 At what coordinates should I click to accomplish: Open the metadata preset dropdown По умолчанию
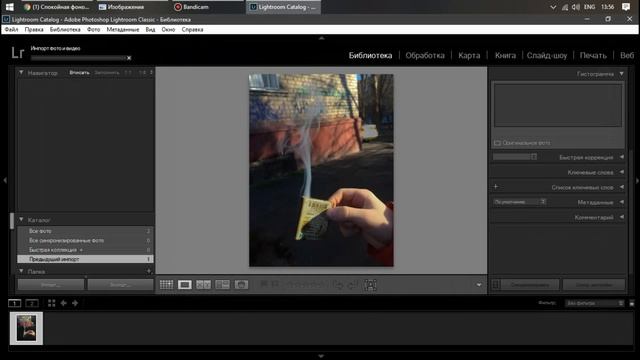tap(519, 202)
